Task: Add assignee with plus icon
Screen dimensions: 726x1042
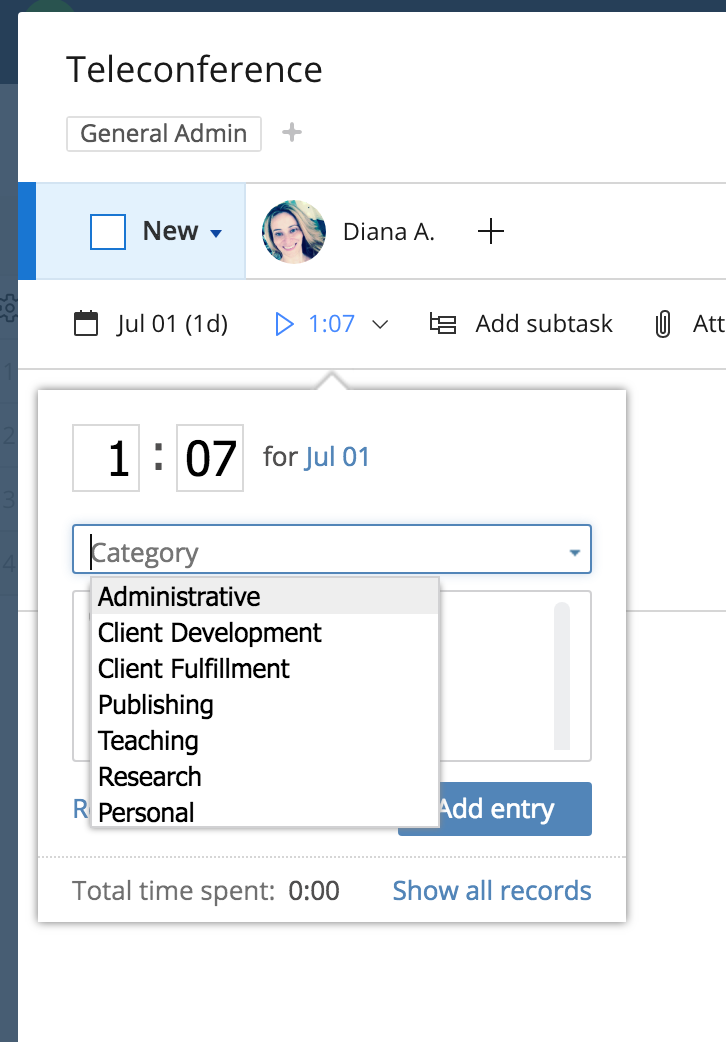Action: pos(490,232)
